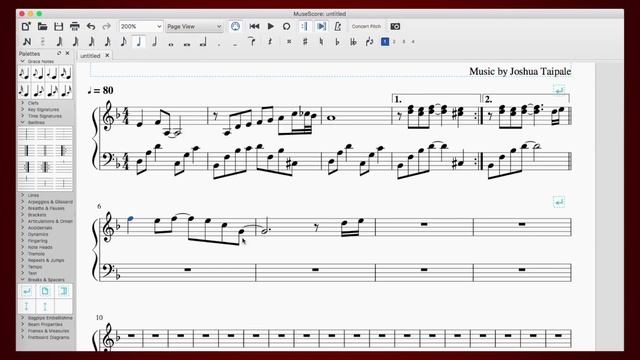Viewport: 640px width, 360px height.
Task: Select the first grace note (acciaccatura) item
Action: 24,74
